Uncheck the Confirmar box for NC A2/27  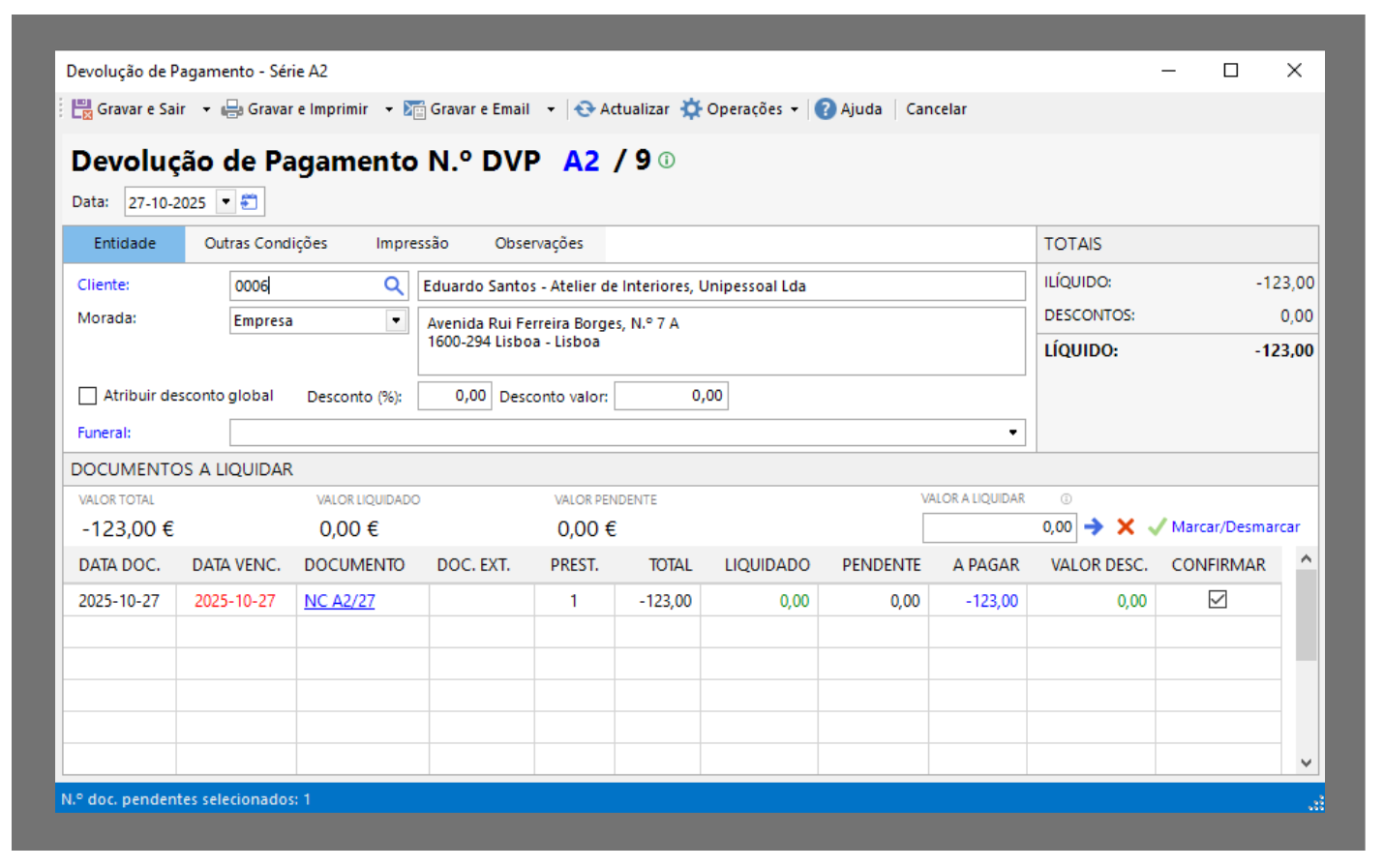(x=1218, y=600)
